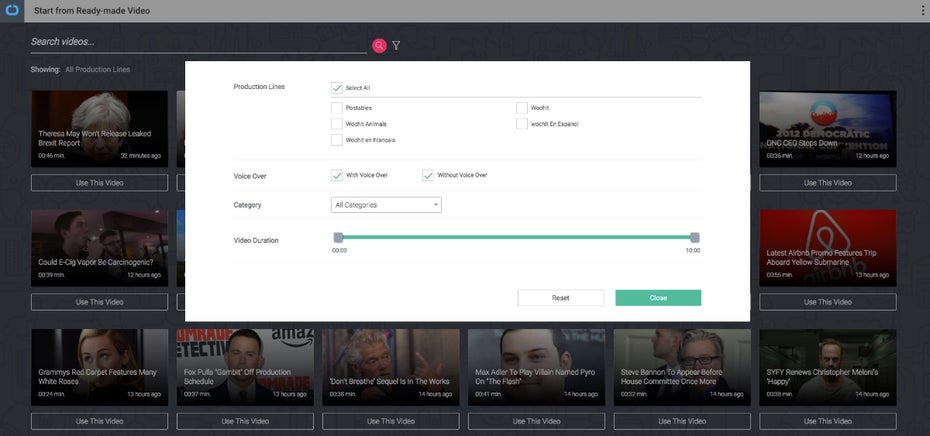Viewport: 930px width, 436px height.
Task: Click the maximum duration slider handle
Action: (x=695, y=238)
